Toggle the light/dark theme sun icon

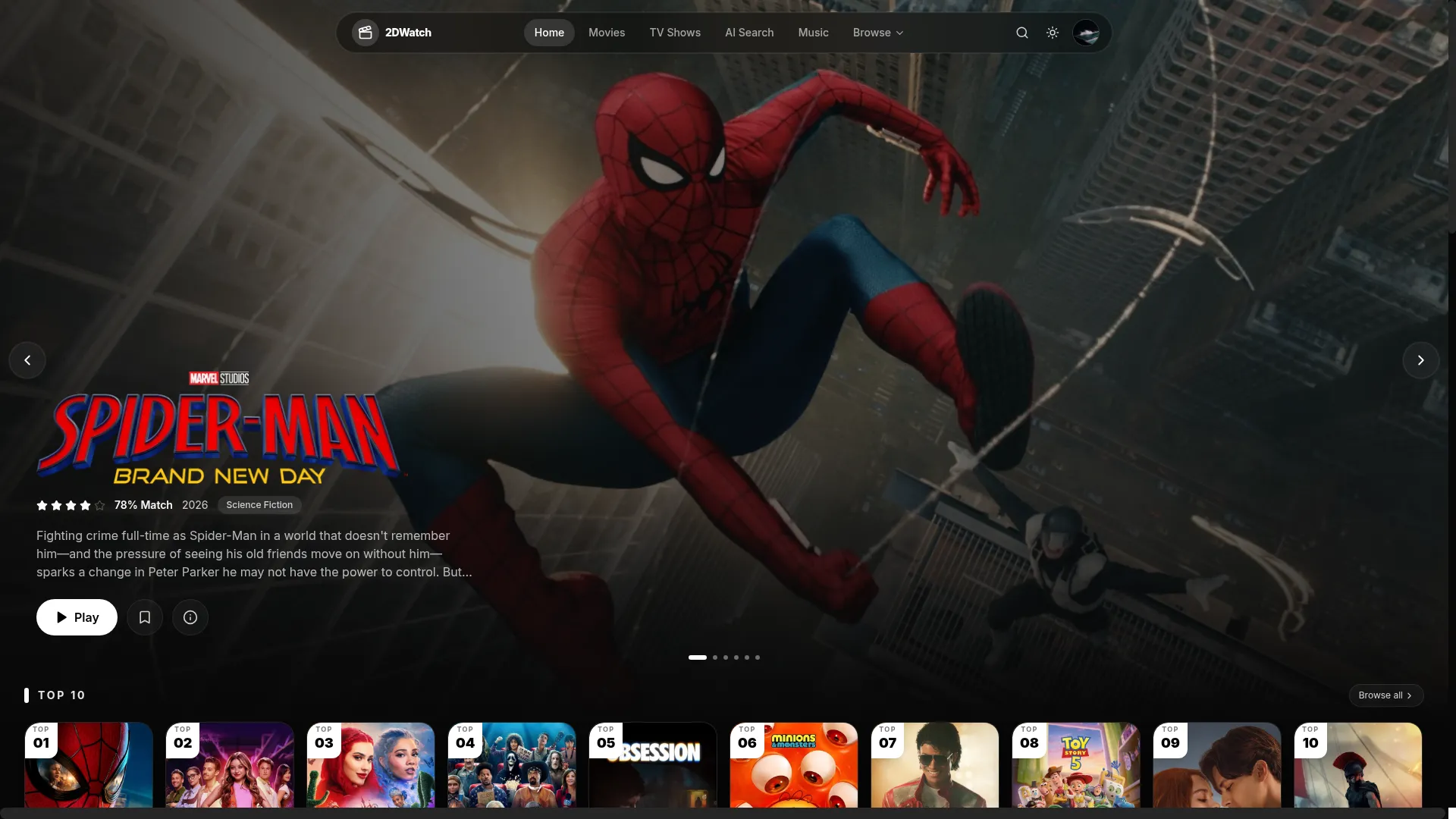(1053, 33)
